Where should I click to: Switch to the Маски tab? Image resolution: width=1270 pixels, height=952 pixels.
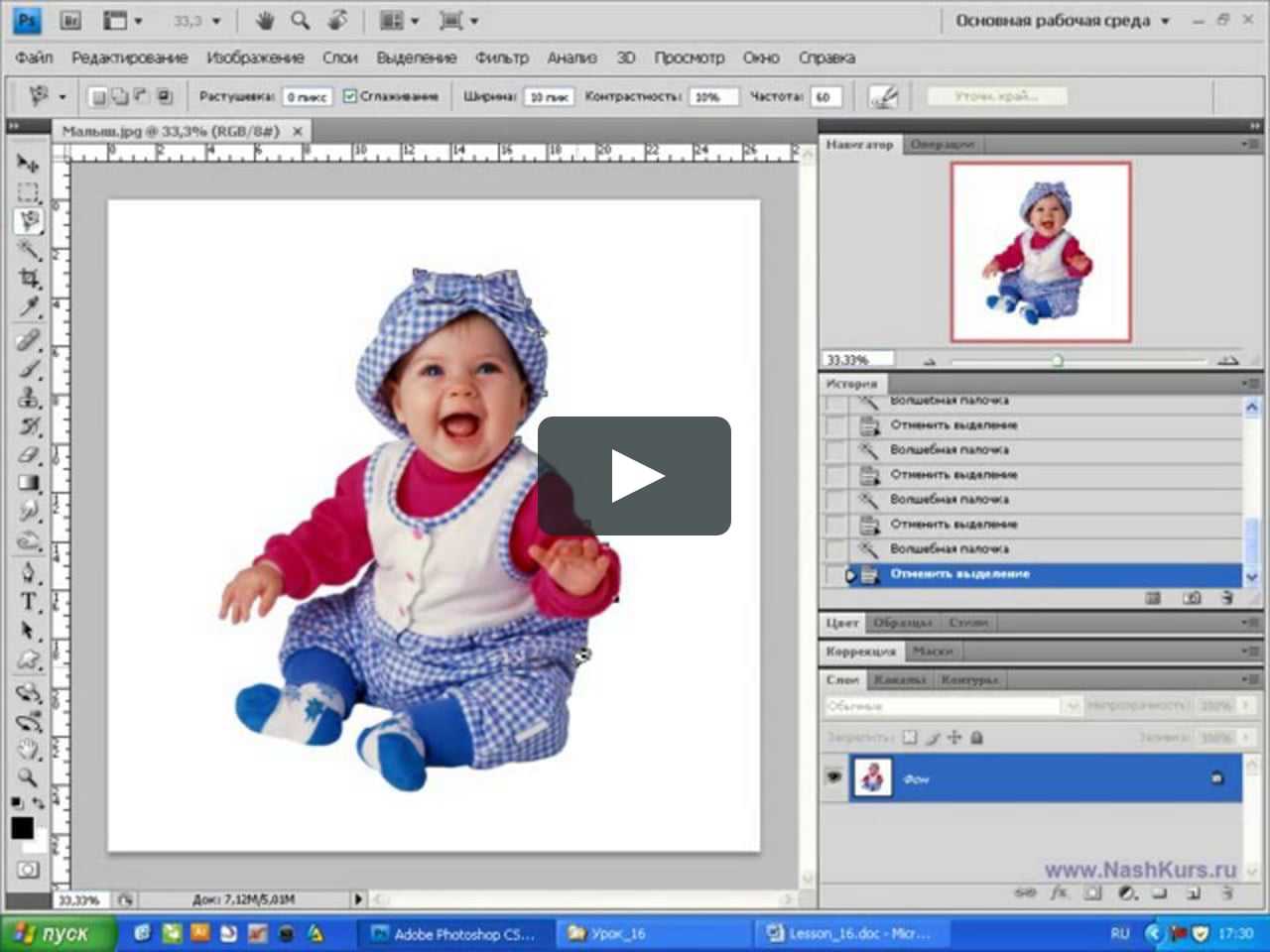click(933, 652)
